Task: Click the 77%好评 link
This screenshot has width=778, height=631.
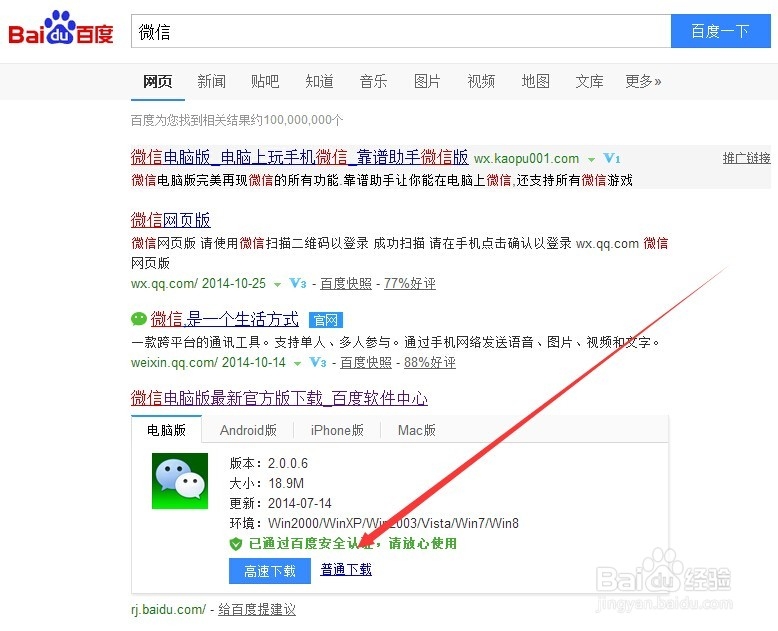Action: (410, 284)
